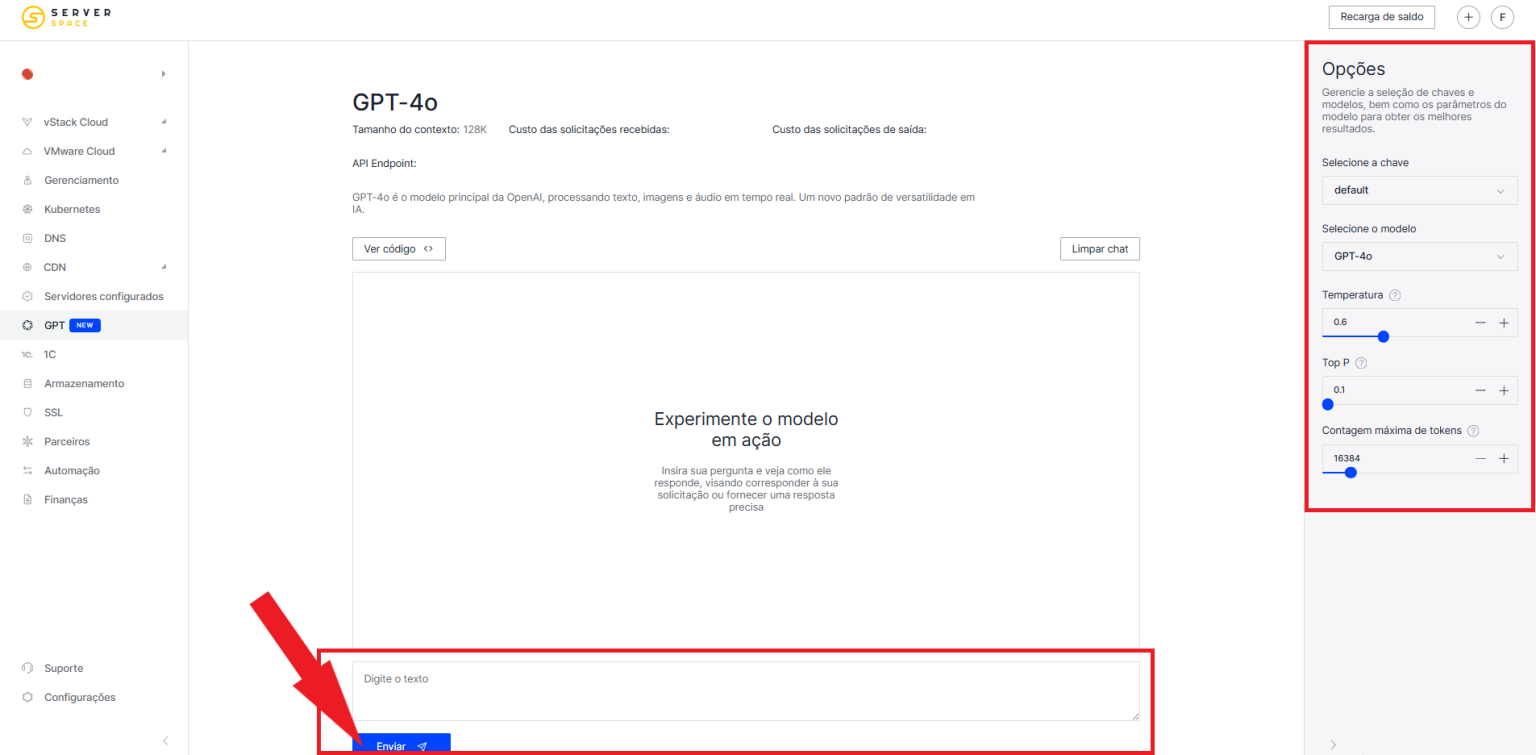Open the 'Selecione o modelo' dropdown showing GPT-4o

click(x=1419, y=256)
